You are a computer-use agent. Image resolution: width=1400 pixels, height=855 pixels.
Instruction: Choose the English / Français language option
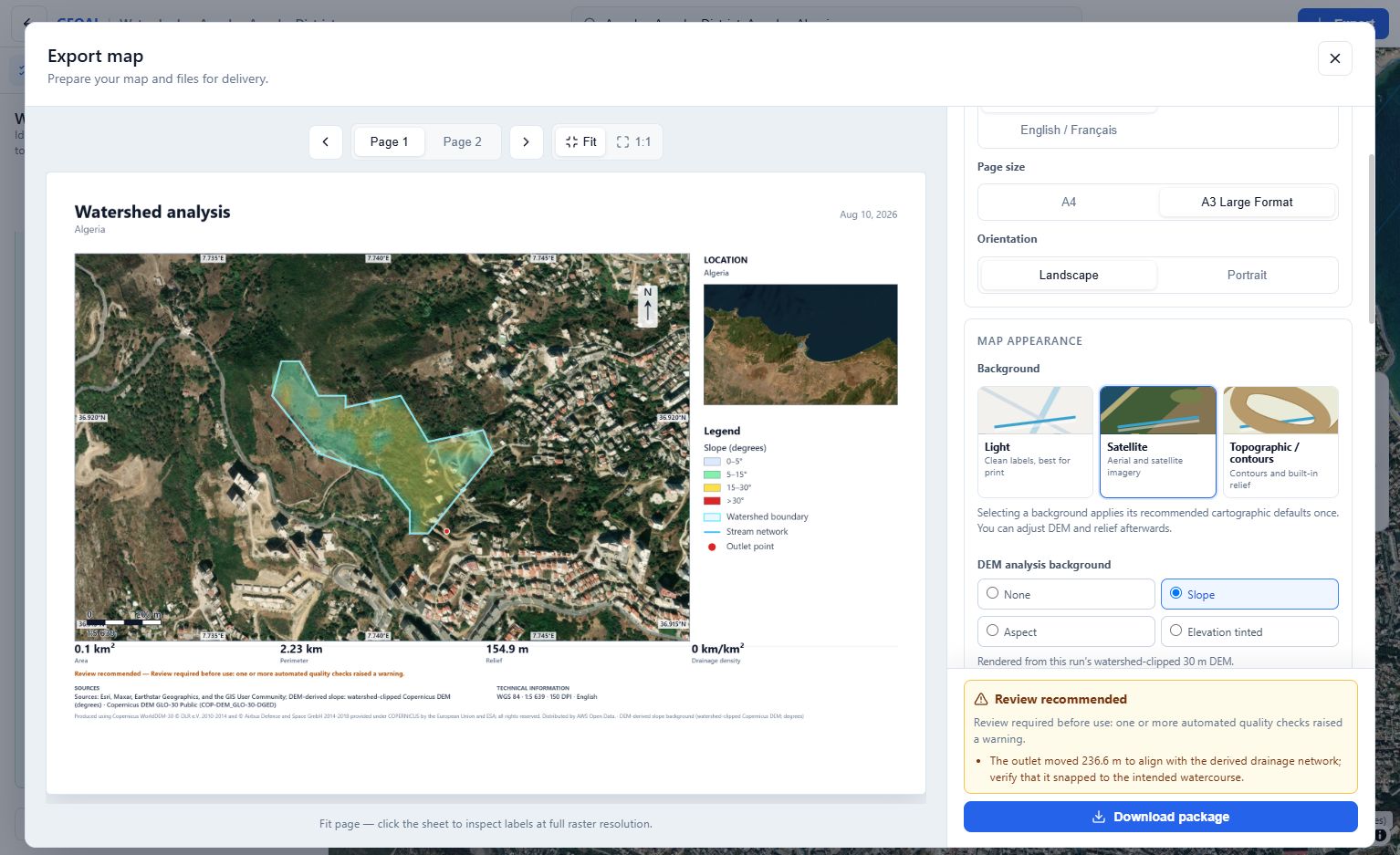[x=1069, y=130]
